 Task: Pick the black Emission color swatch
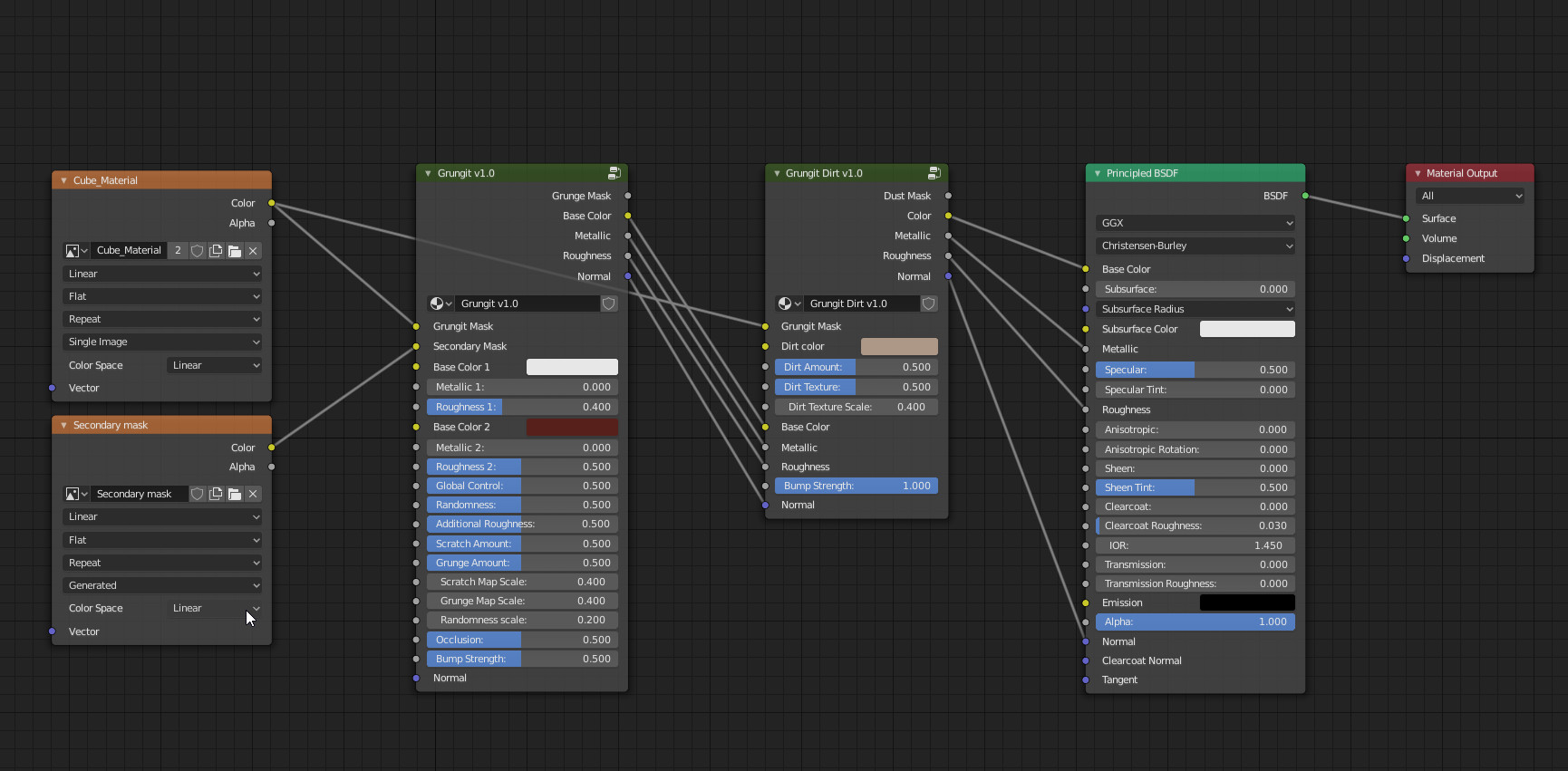click(x=1247, y=602)
